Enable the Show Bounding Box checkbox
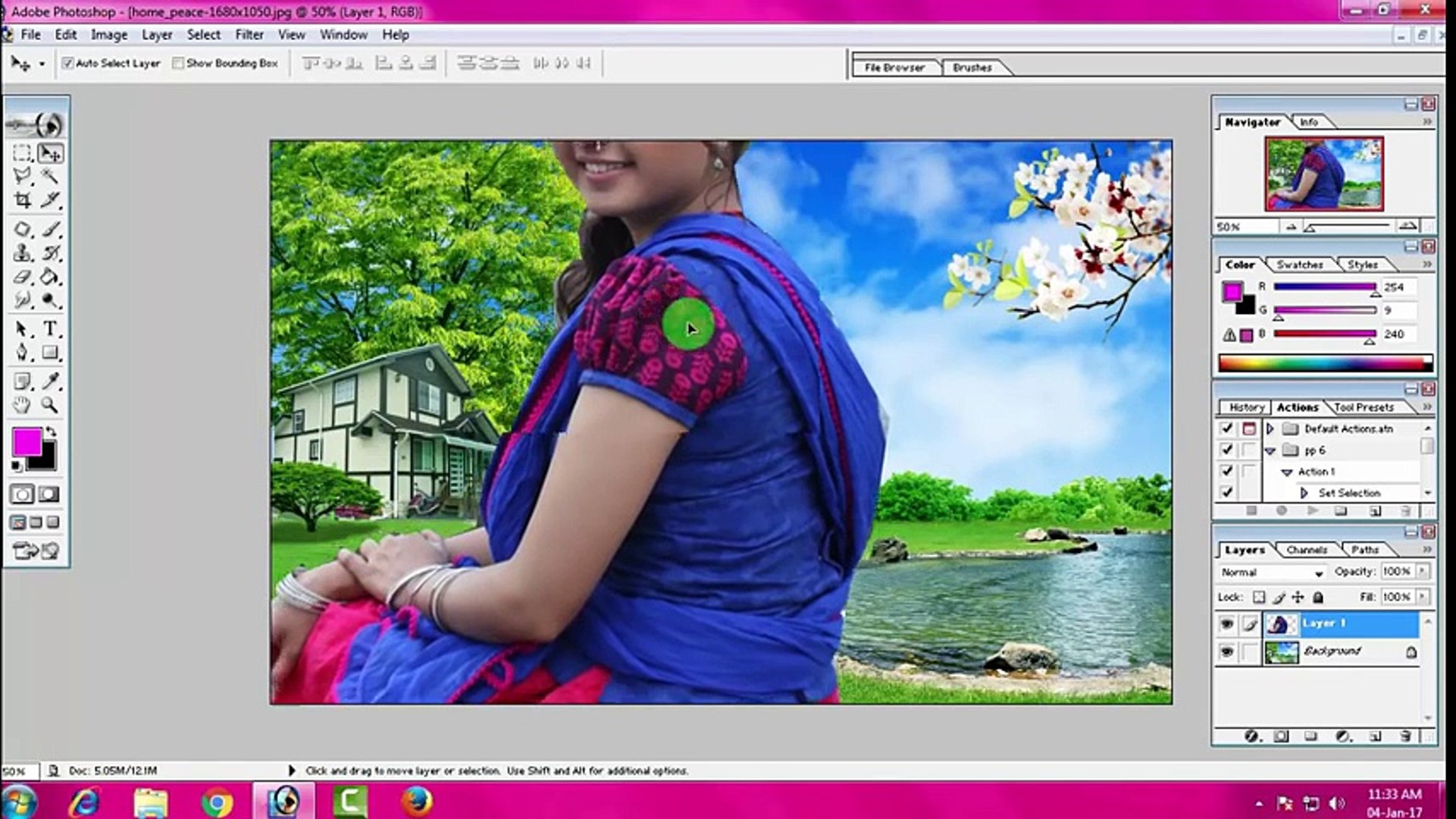 tap(178, 64)
